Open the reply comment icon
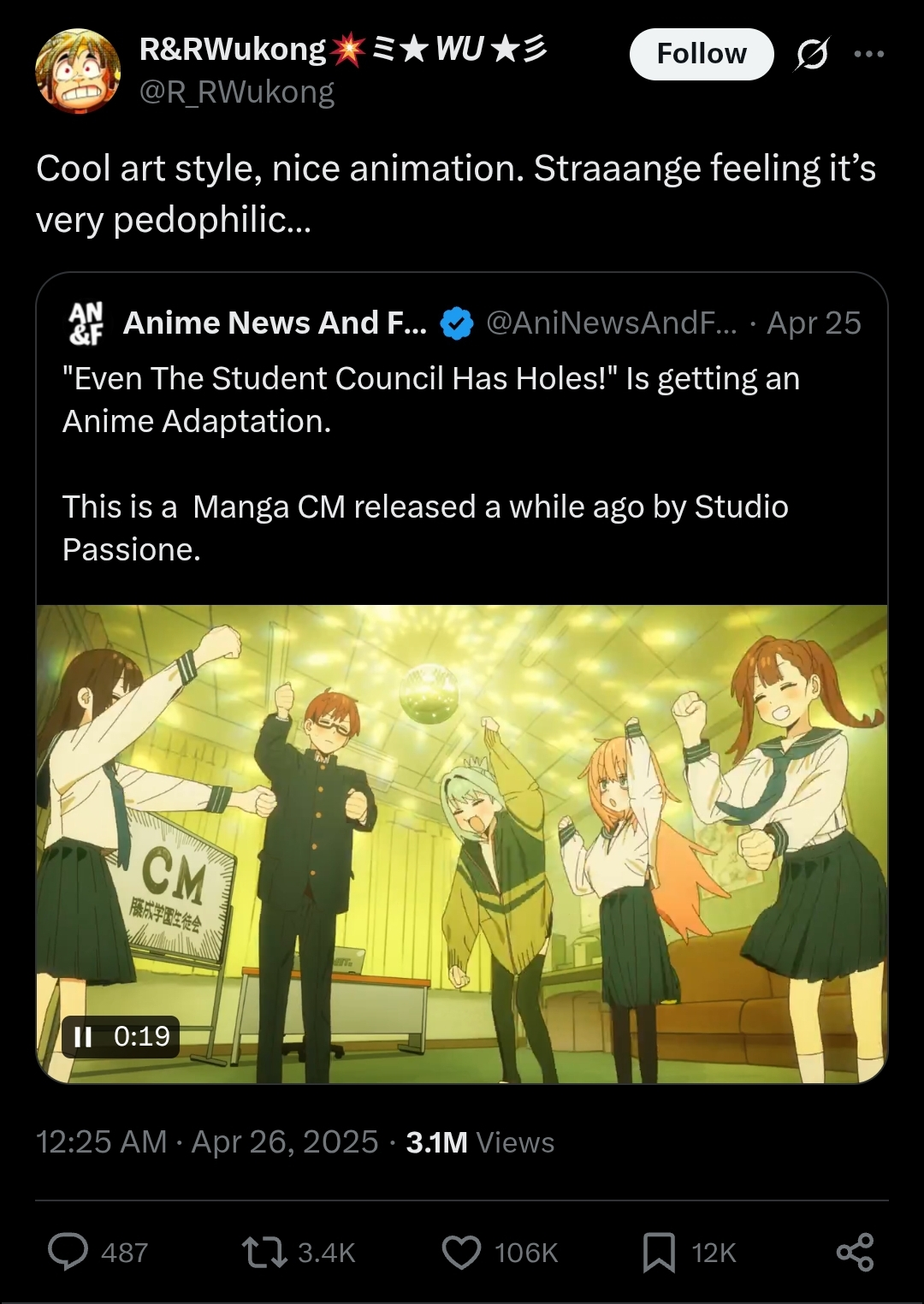The height and width of the screenshot is (1304, 924). 68,1252
